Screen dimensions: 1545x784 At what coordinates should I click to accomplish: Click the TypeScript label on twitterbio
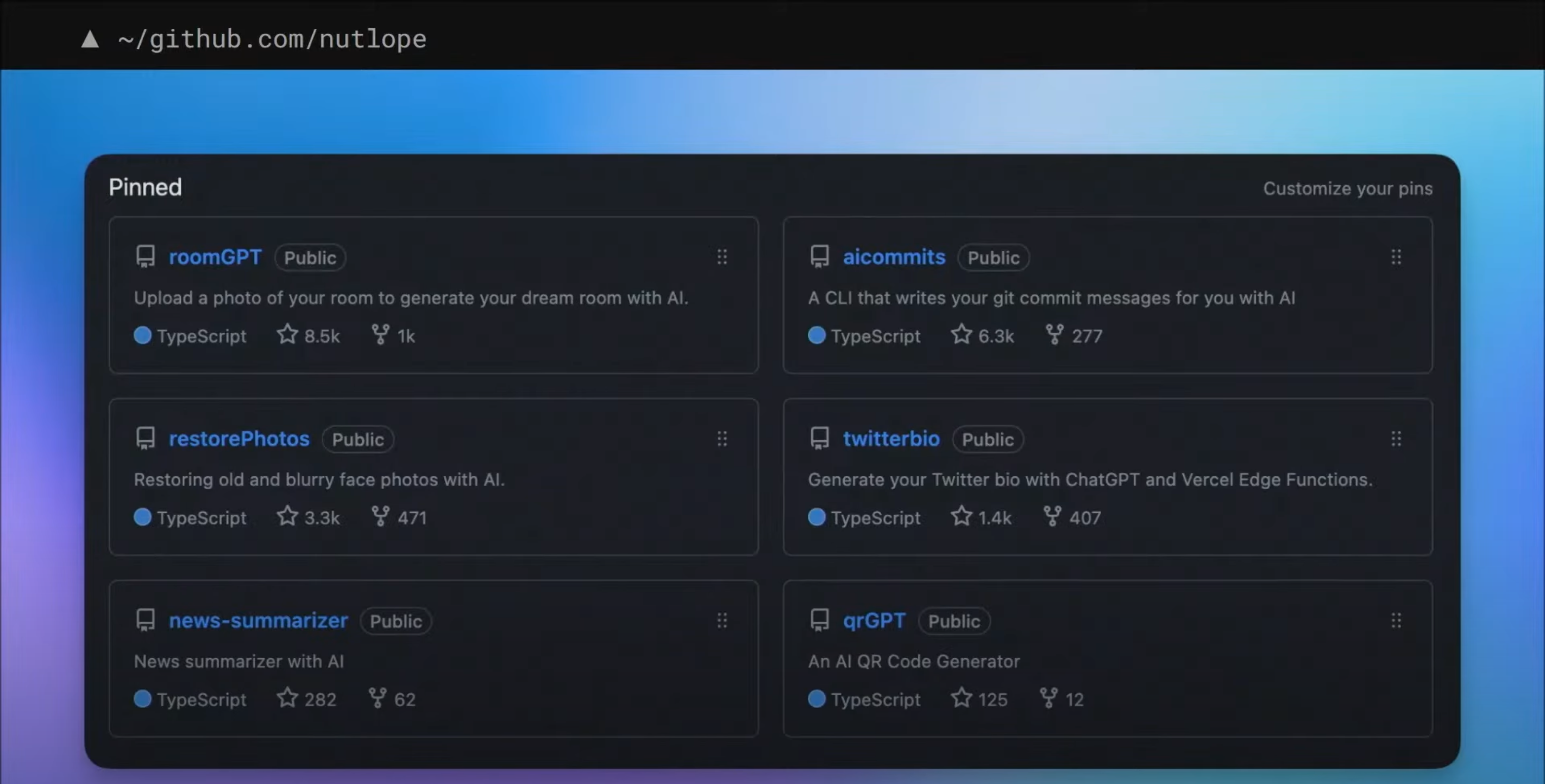[876, 518]
